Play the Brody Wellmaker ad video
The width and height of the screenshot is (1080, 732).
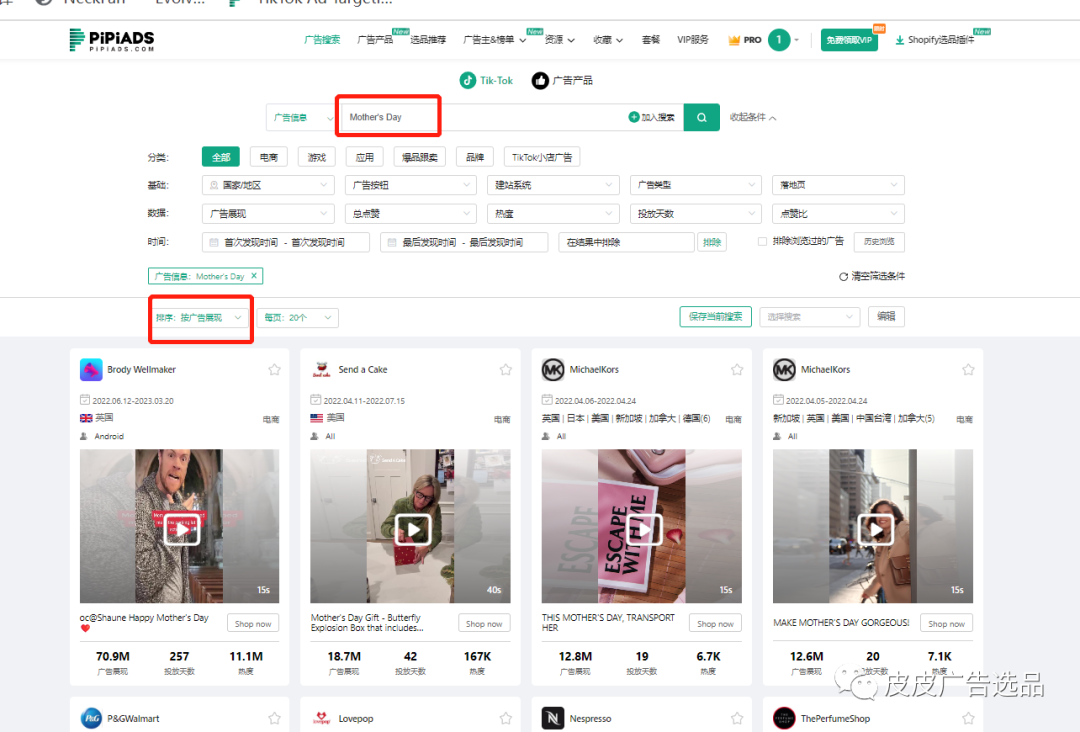click(181, 529)
